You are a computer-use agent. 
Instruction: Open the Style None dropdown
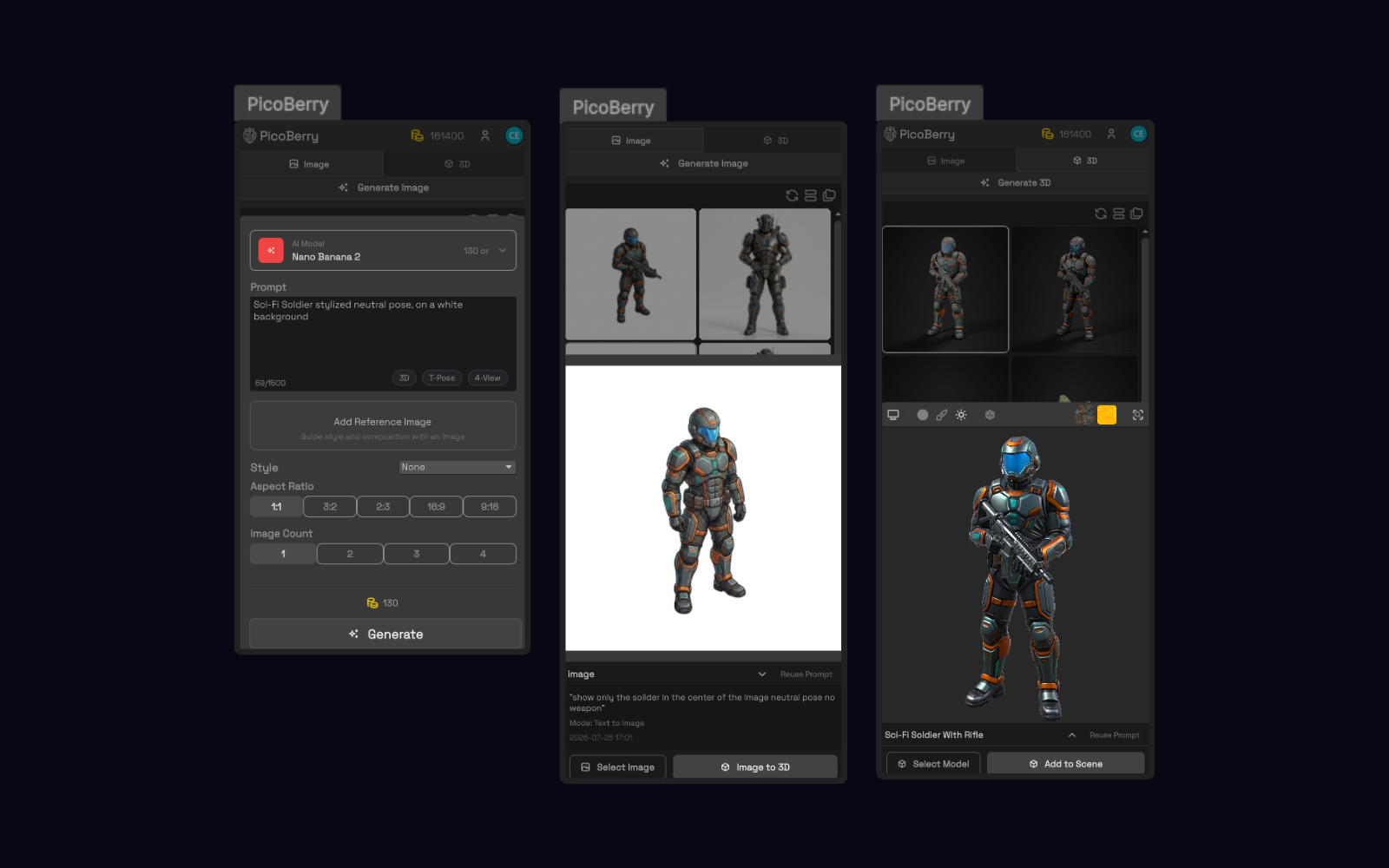pos(458,467)
